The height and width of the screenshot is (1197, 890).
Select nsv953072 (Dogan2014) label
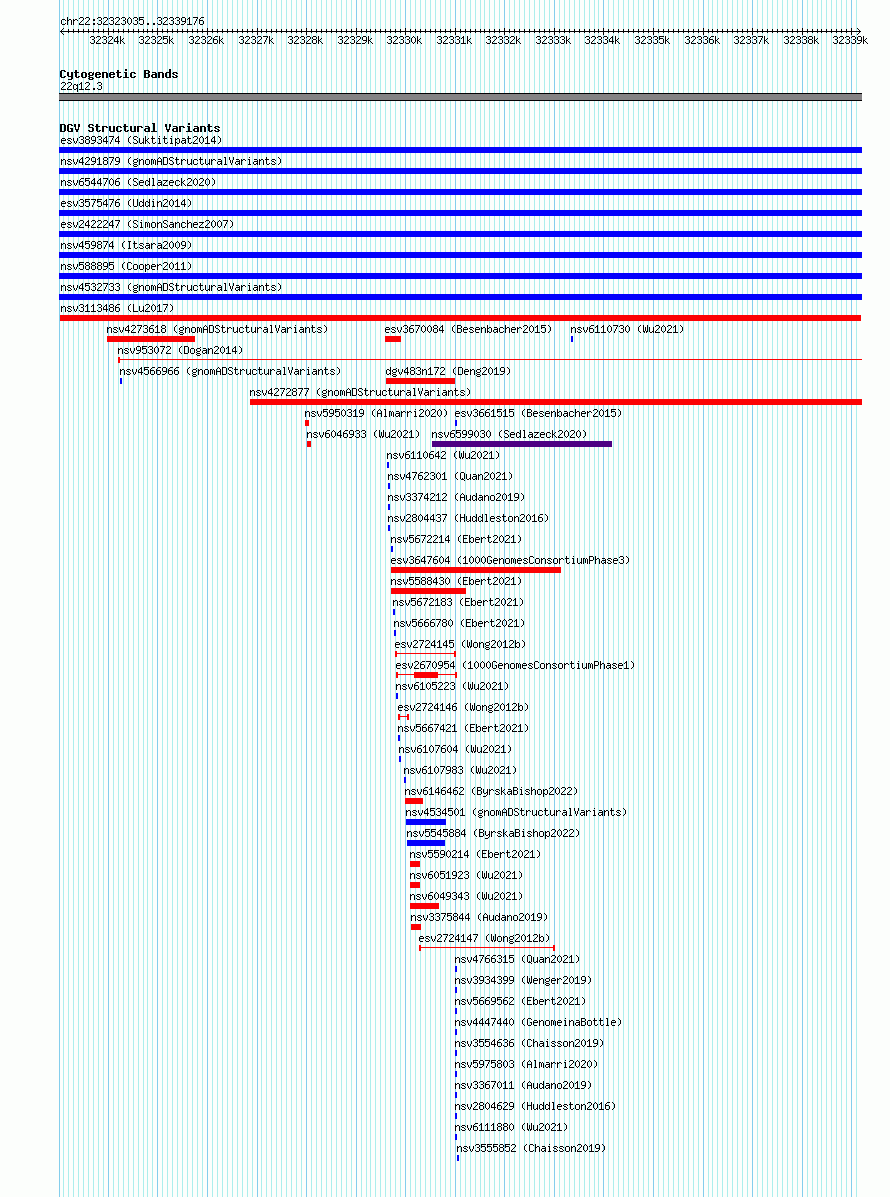[180, 350]
